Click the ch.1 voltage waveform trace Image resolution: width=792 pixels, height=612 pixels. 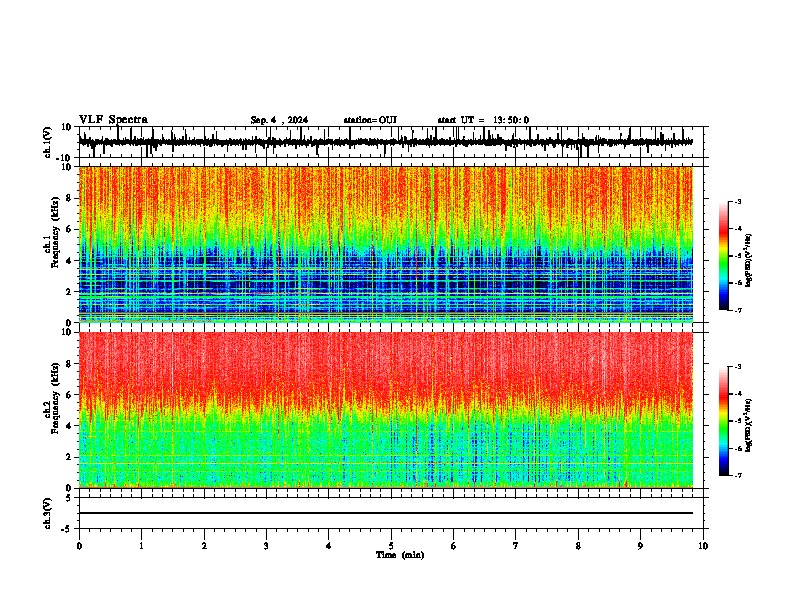[386, 142]
